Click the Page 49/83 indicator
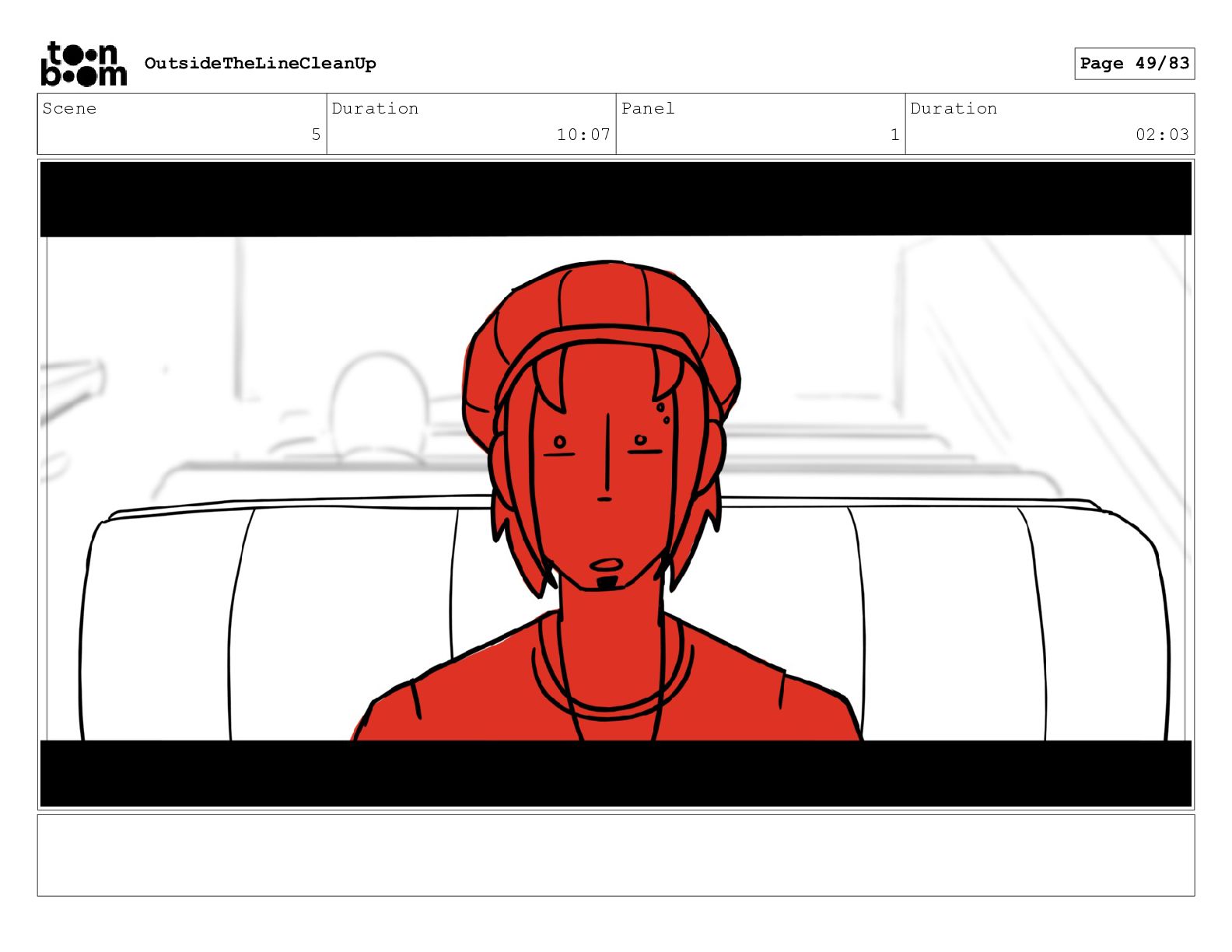Screen dimensions: 1232x952 click(1134, 63)
